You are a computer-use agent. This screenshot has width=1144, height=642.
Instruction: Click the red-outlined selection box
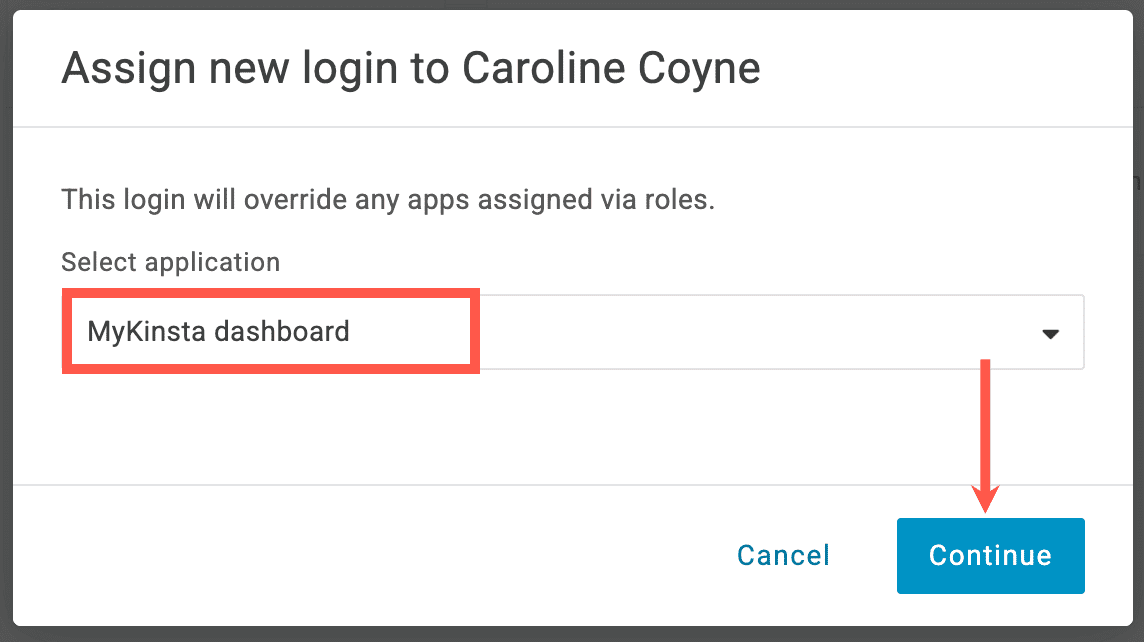[x=270, y=331]
